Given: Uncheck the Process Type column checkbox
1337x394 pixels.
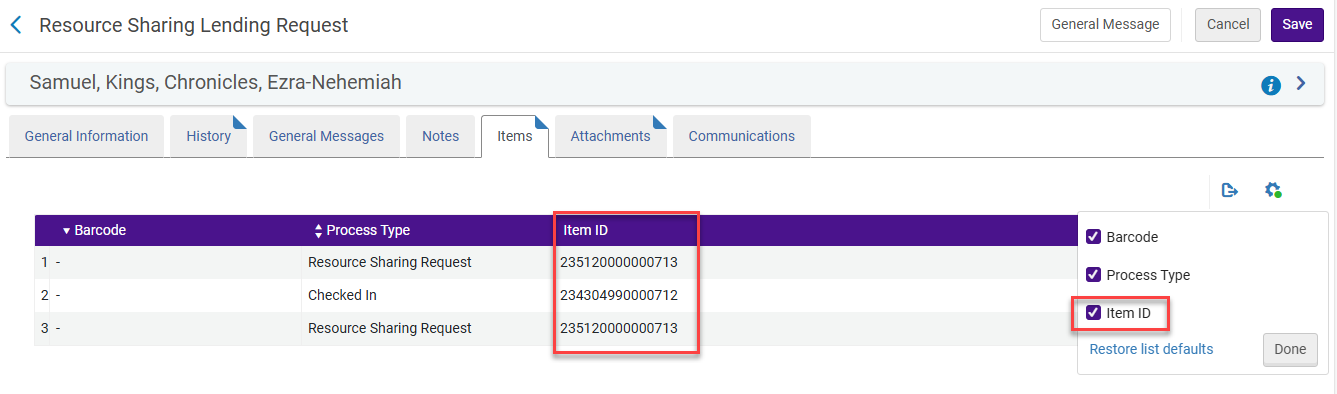Looking at the screenshot, I should 1094,275.
